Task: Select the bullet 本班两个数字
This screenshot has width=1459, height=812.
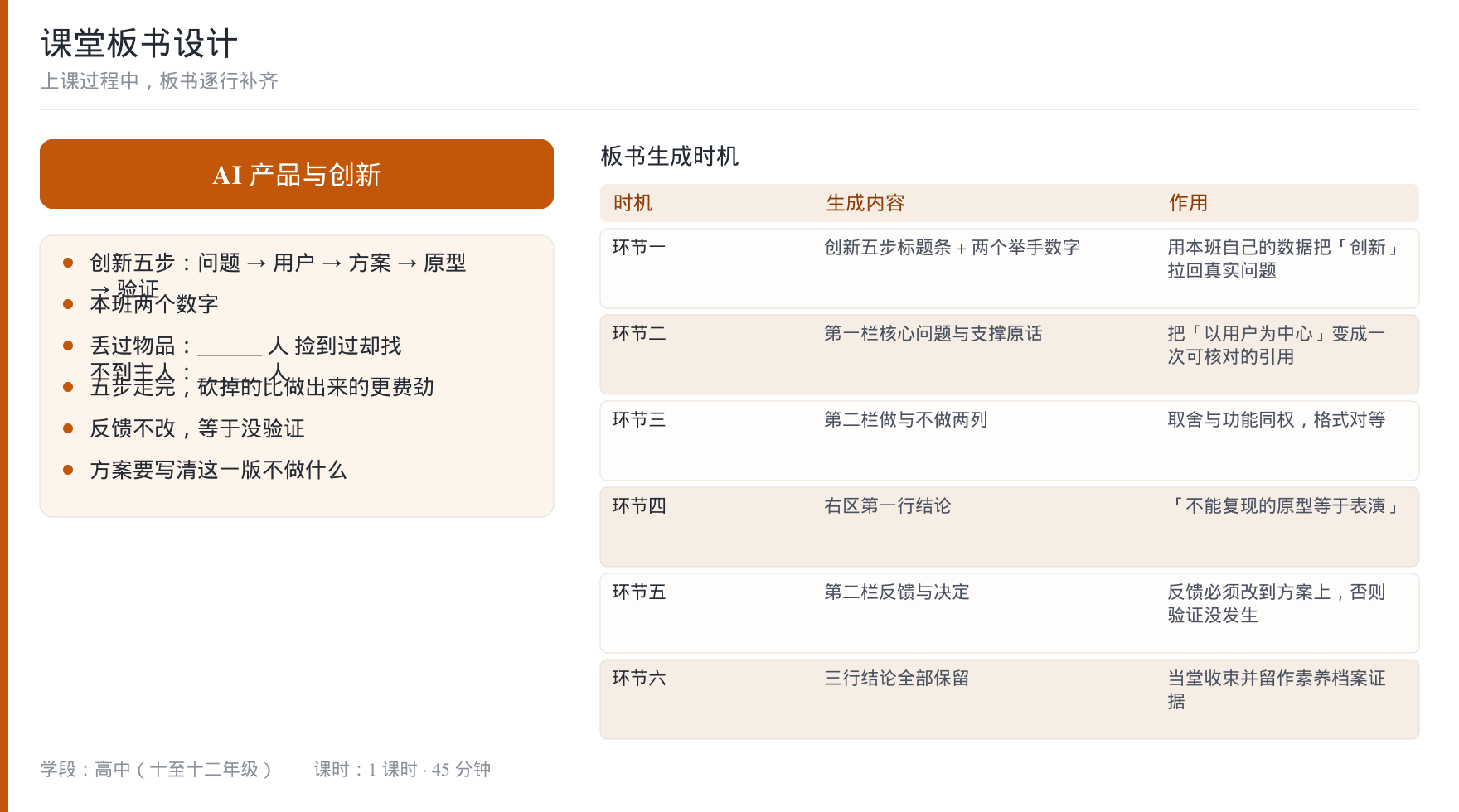Action: tap(154, 304)
